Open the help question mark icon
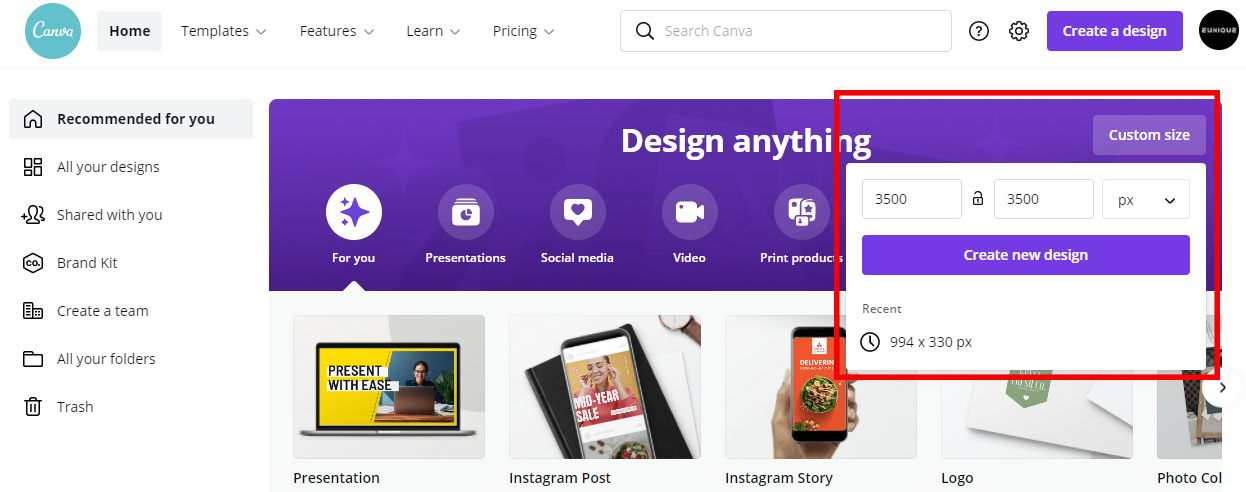Image resolution: width=1246 pixels, height=492 pixels. click(979, 31)
